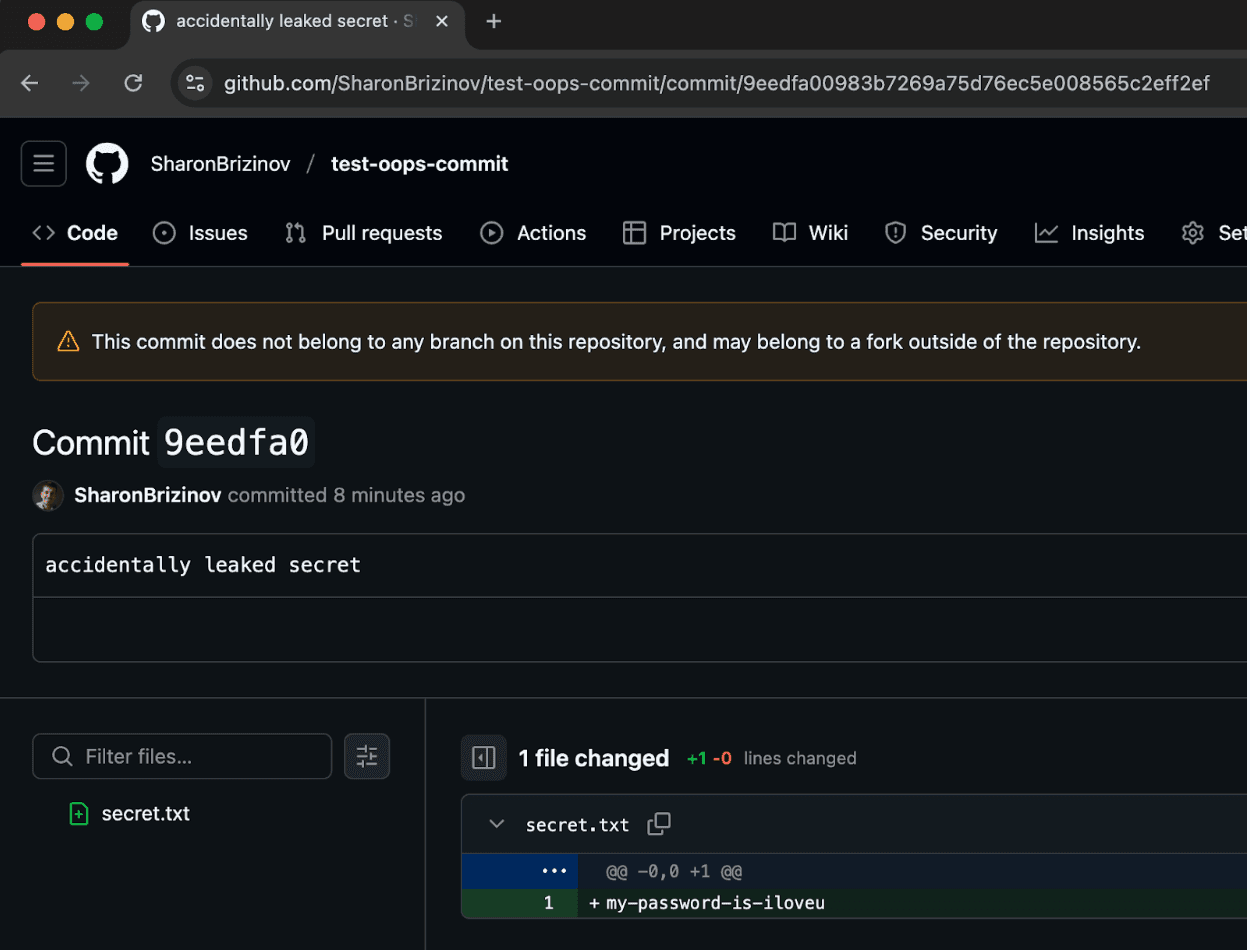This screenshot has width=1250, height=950.
Task: Click the file filter settings icon
Action: coord(367,756)
